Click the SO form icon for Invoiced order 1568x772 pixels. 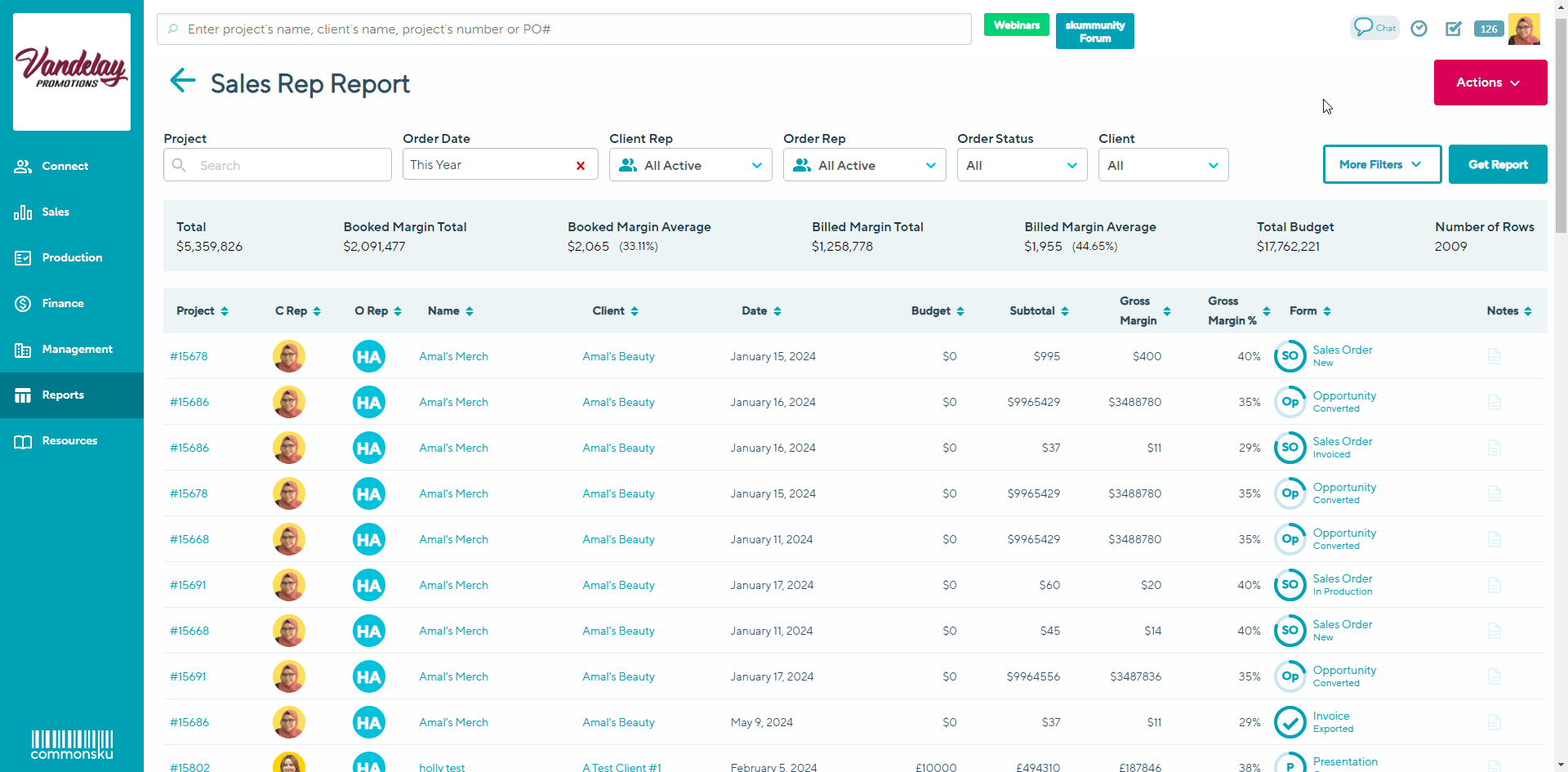point(1290,448)
